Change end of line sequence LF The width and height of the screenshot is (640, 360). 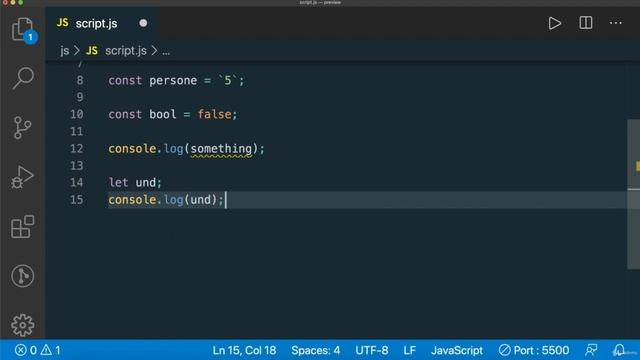tap(409, 350)
